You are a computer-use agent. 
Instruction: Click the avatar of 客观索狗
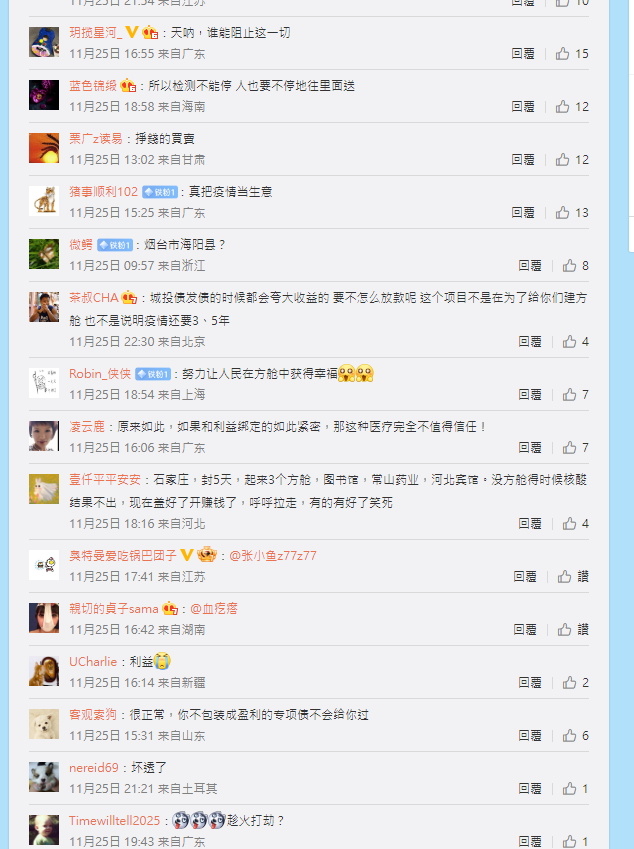click(x=44, y=724)
